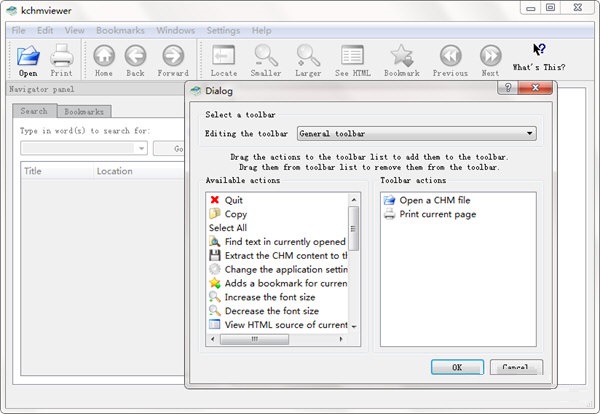This screenshot has width=600, height=414.
Task: Open the search words combo box arrow
Action: [141, 148]
